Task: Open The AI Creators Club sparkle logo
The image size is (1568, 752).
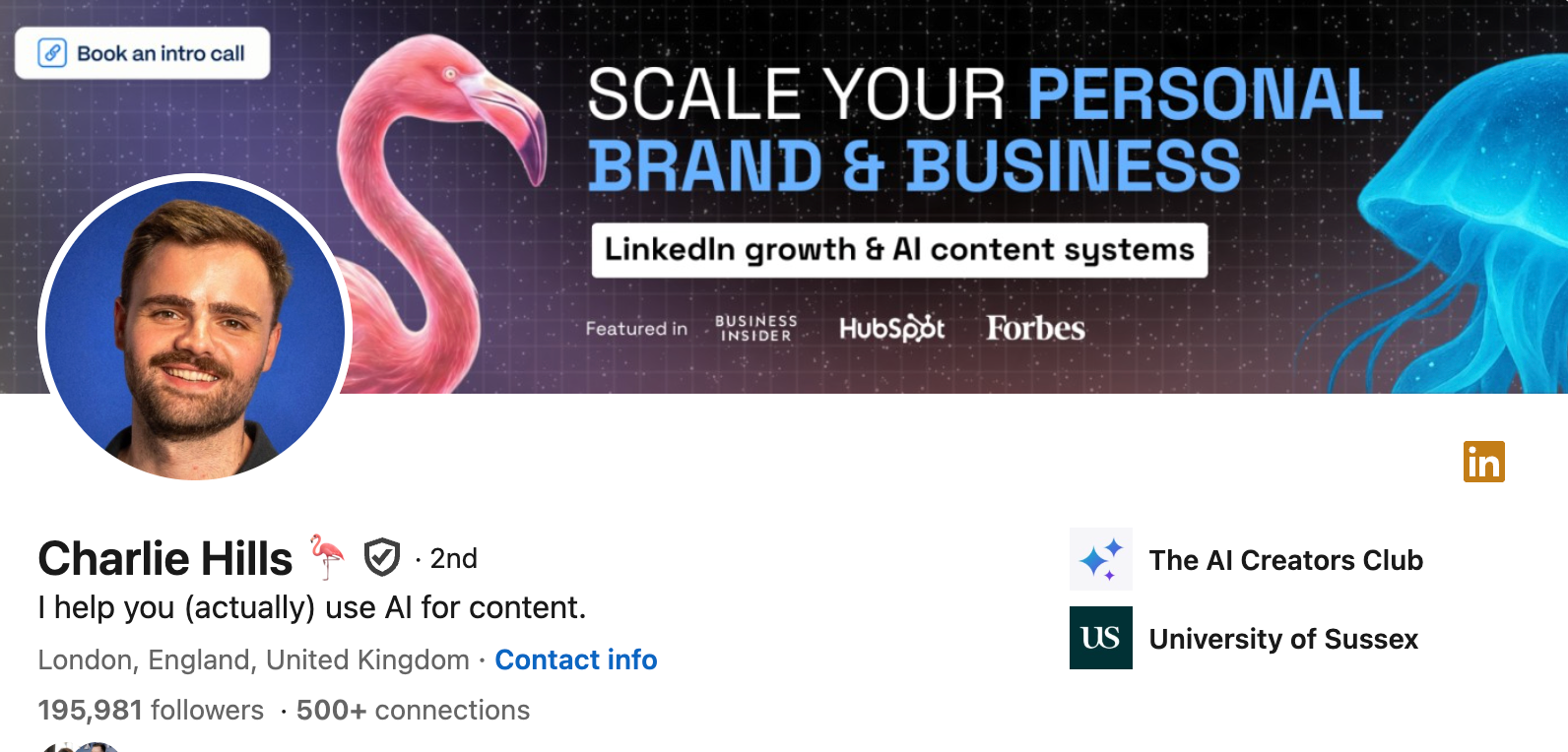Action: pos(1101,559)
